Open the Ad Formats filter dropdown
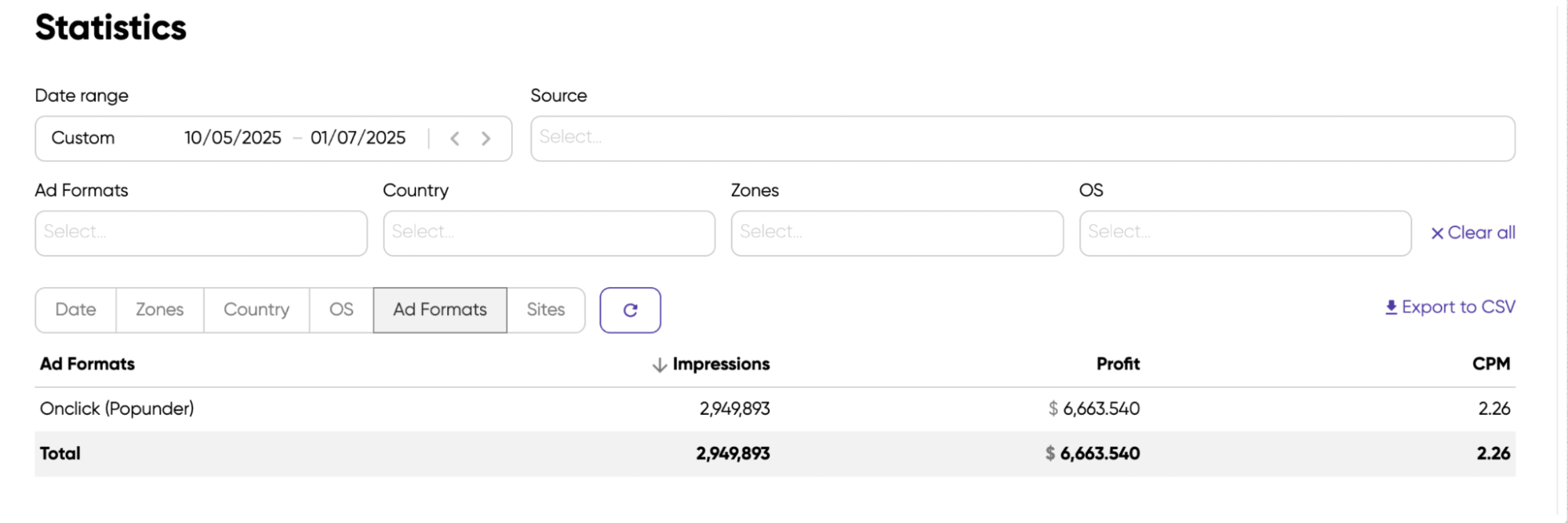 point(201,233)
